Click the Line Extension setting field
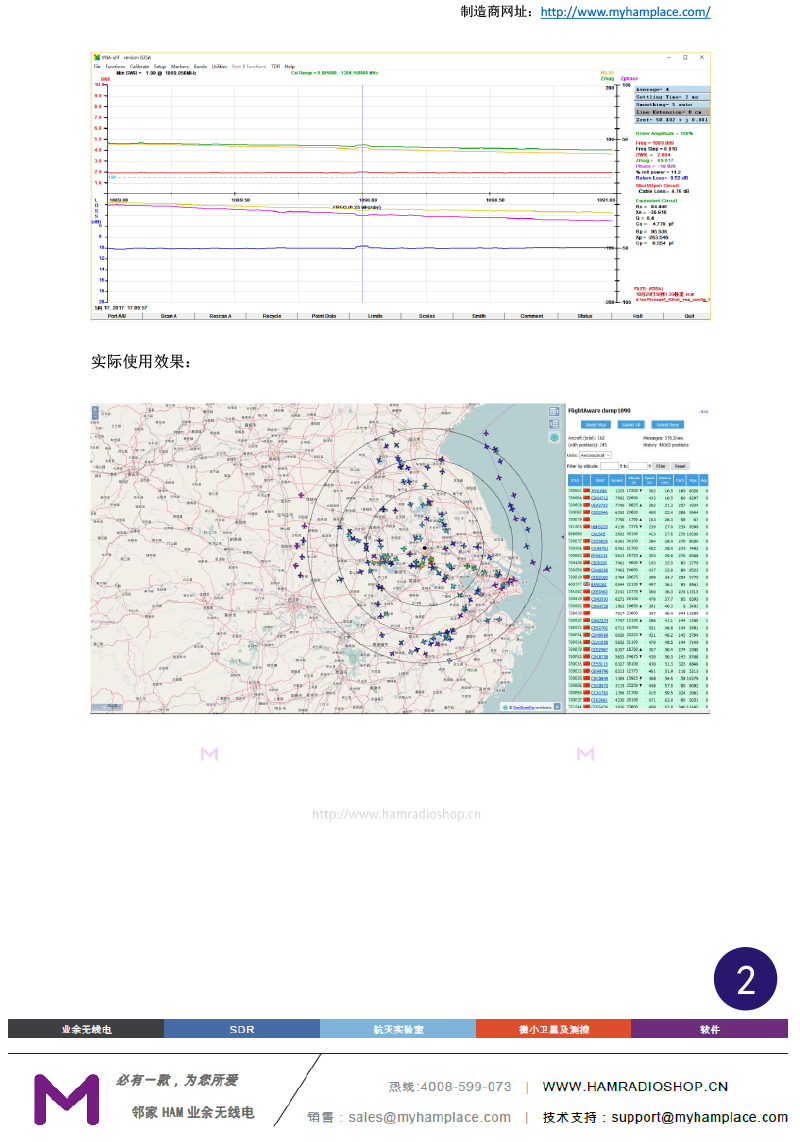Screen dimensions: 800x1142 tap(672, 112)
